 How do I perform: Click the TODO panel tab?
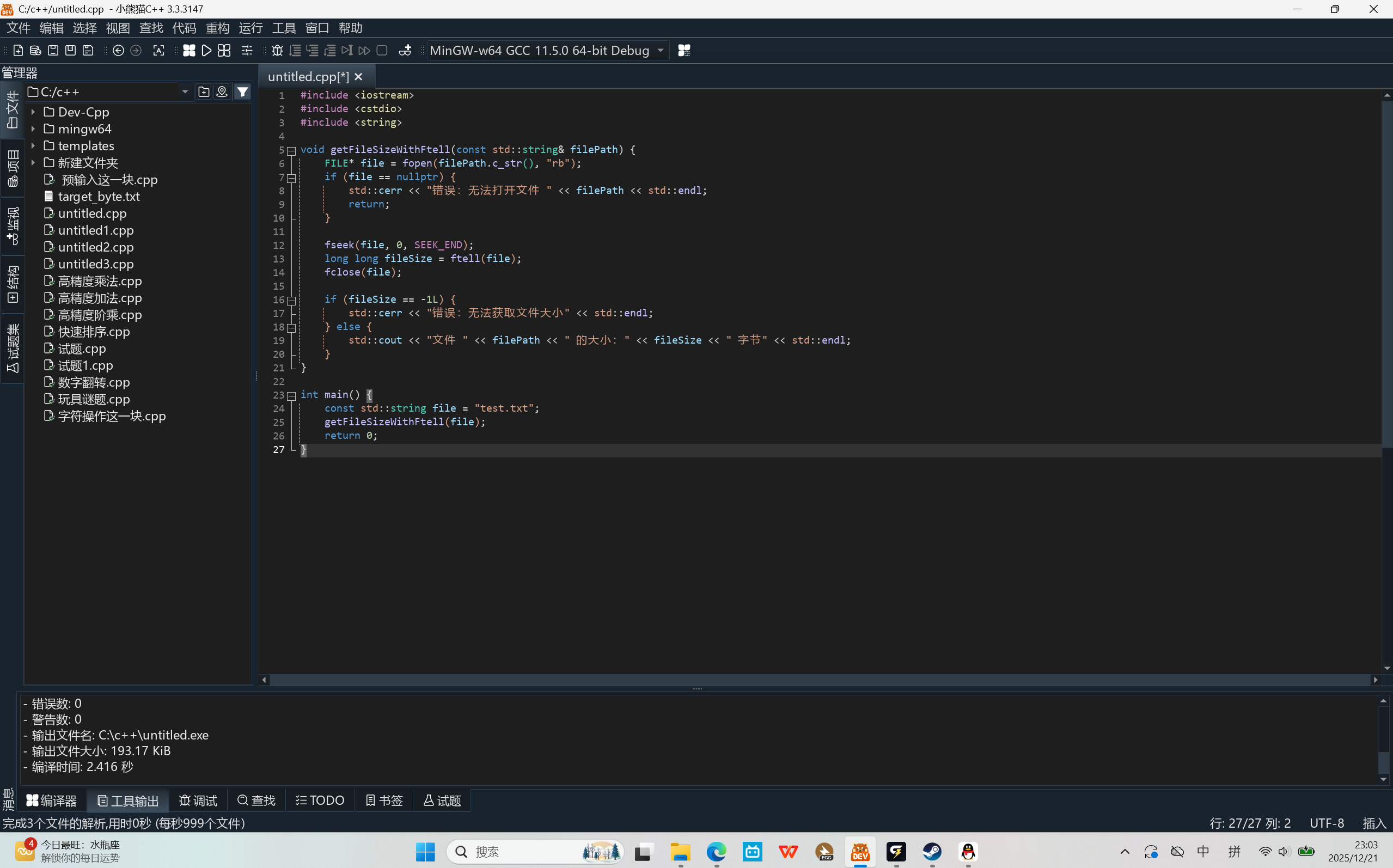point(320,800)
